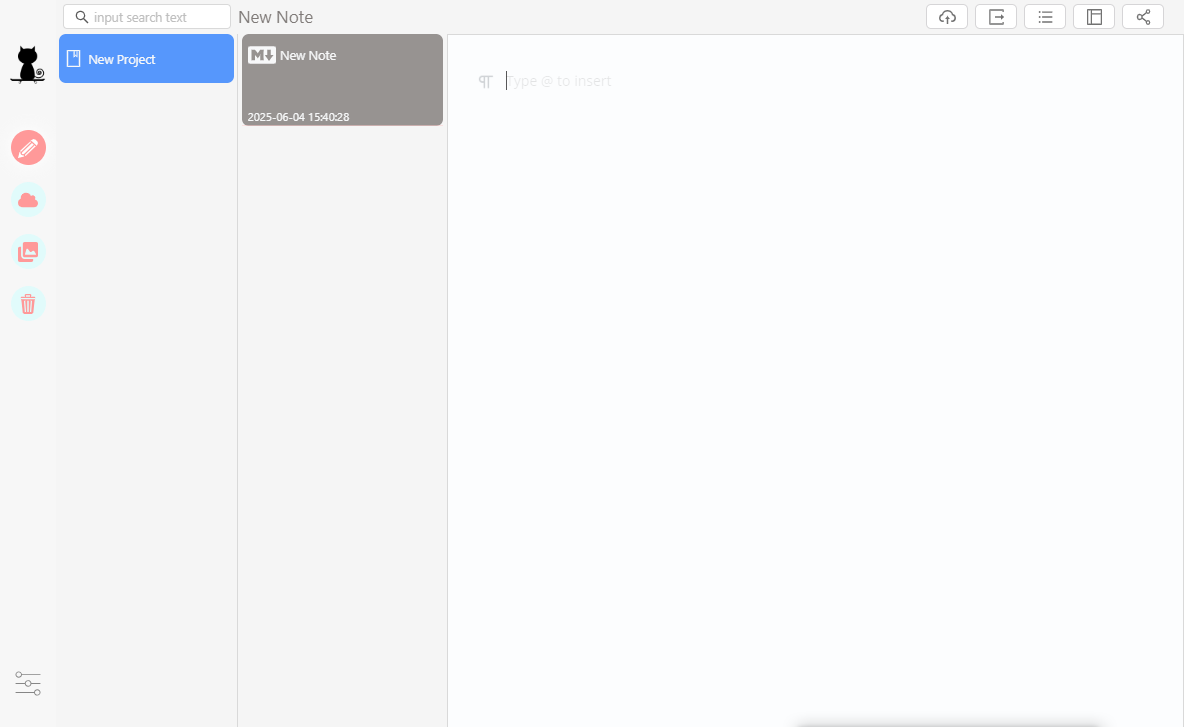
Task: Click the black cat logo icon
Action: (28, 65)
